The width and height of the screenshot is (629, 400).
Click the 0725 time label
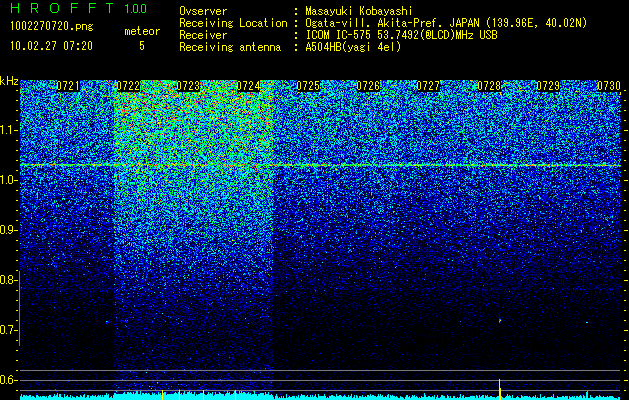point(308,86)
